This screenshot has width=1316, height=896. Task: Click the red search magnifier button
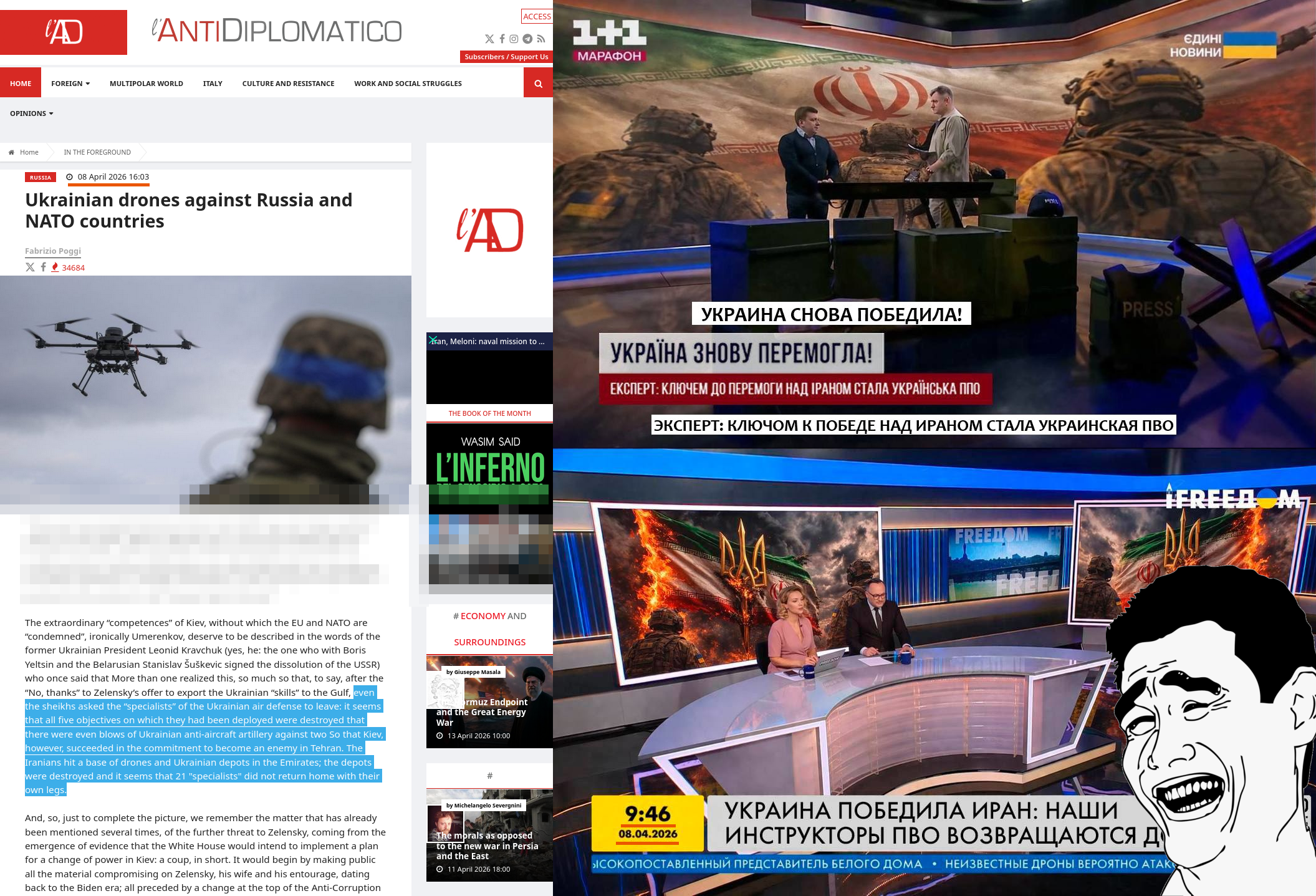coord(538,83)
